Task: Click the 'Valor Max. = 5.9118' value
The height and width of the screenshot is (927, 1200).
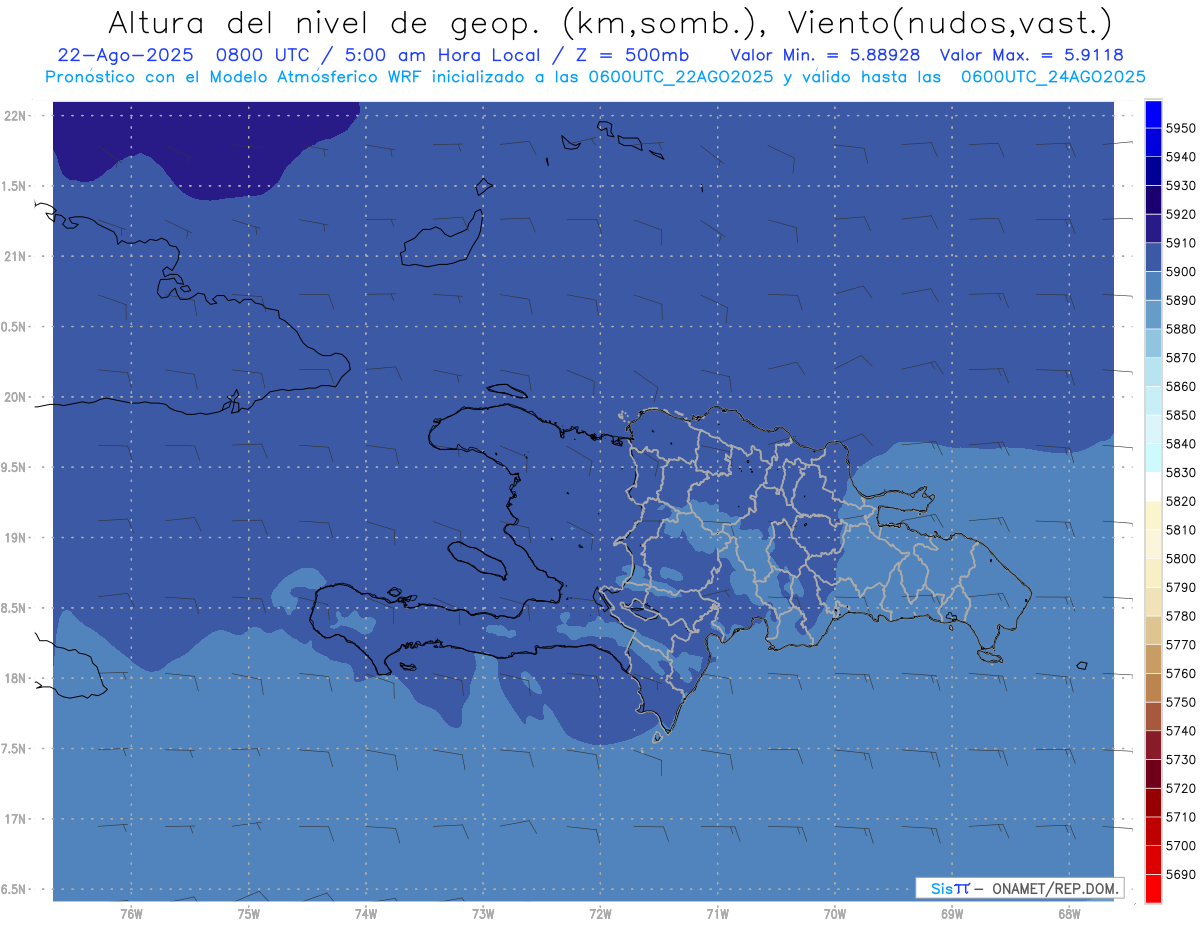Action: pos(1031,55)
